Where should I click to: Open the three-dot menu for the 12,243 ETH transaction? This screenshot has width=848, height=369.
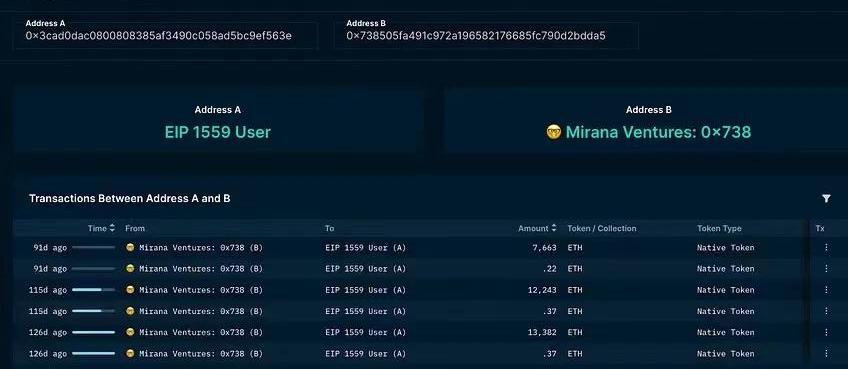826,290
